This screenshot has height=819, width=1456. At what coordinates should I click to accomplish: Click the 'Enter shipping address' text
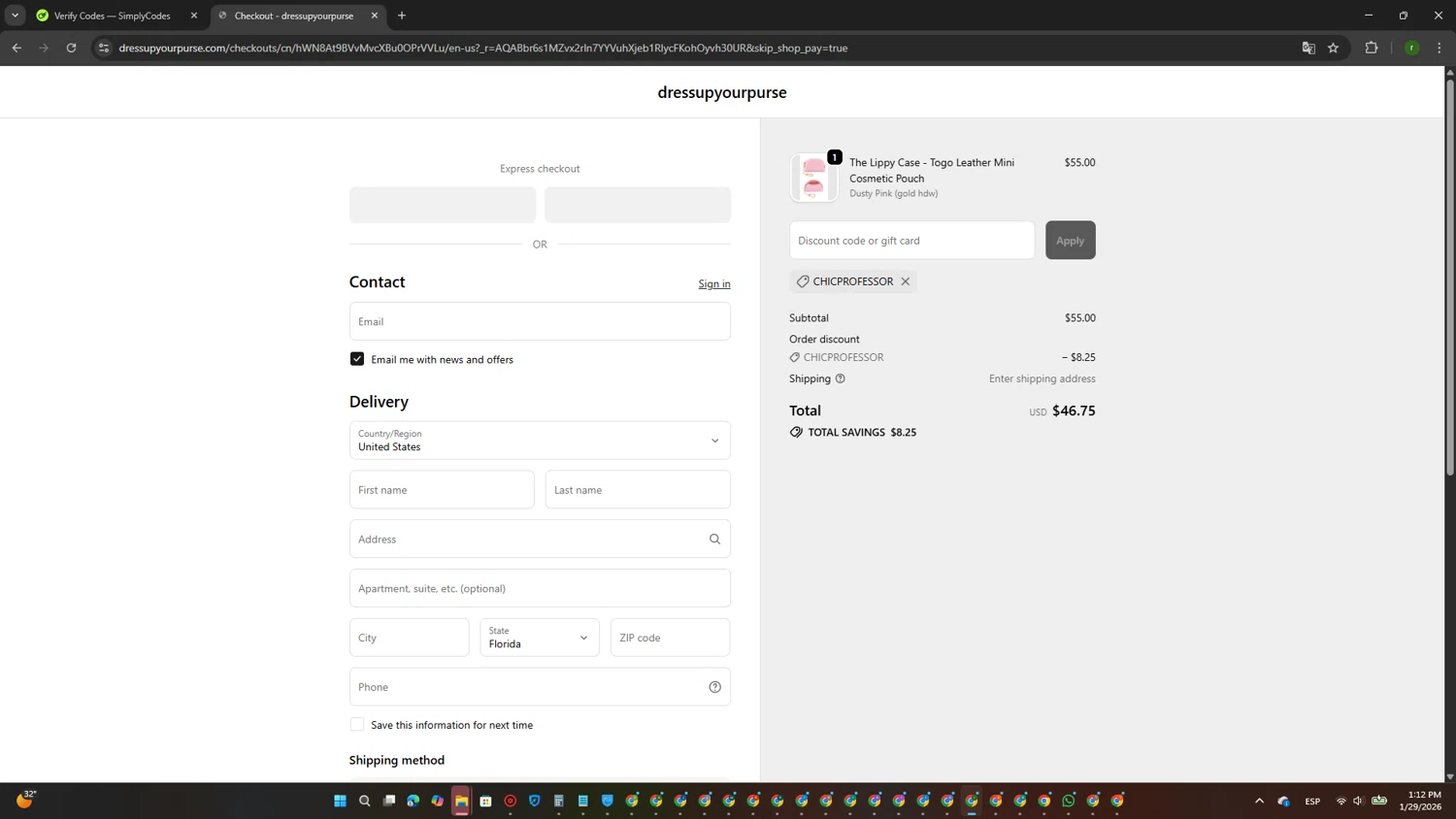click(1042, 379)
